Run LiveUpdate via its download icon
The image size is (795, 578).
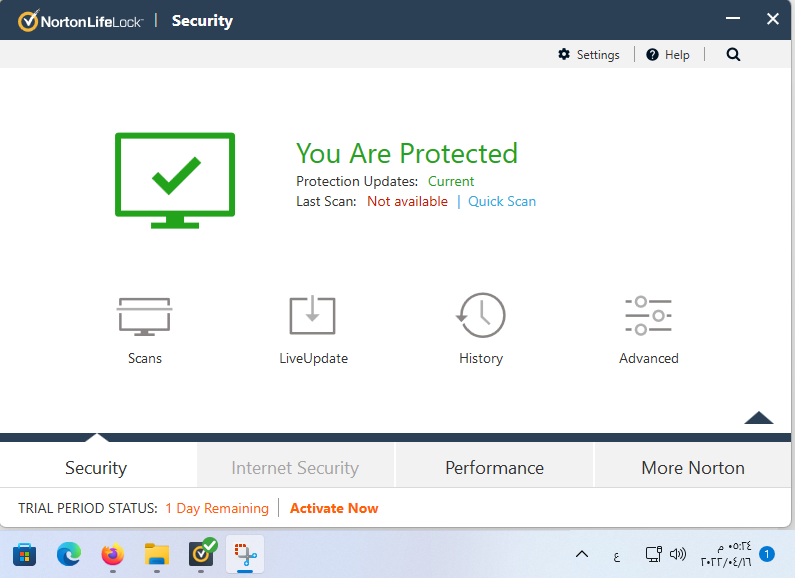[x=312, y=315]
